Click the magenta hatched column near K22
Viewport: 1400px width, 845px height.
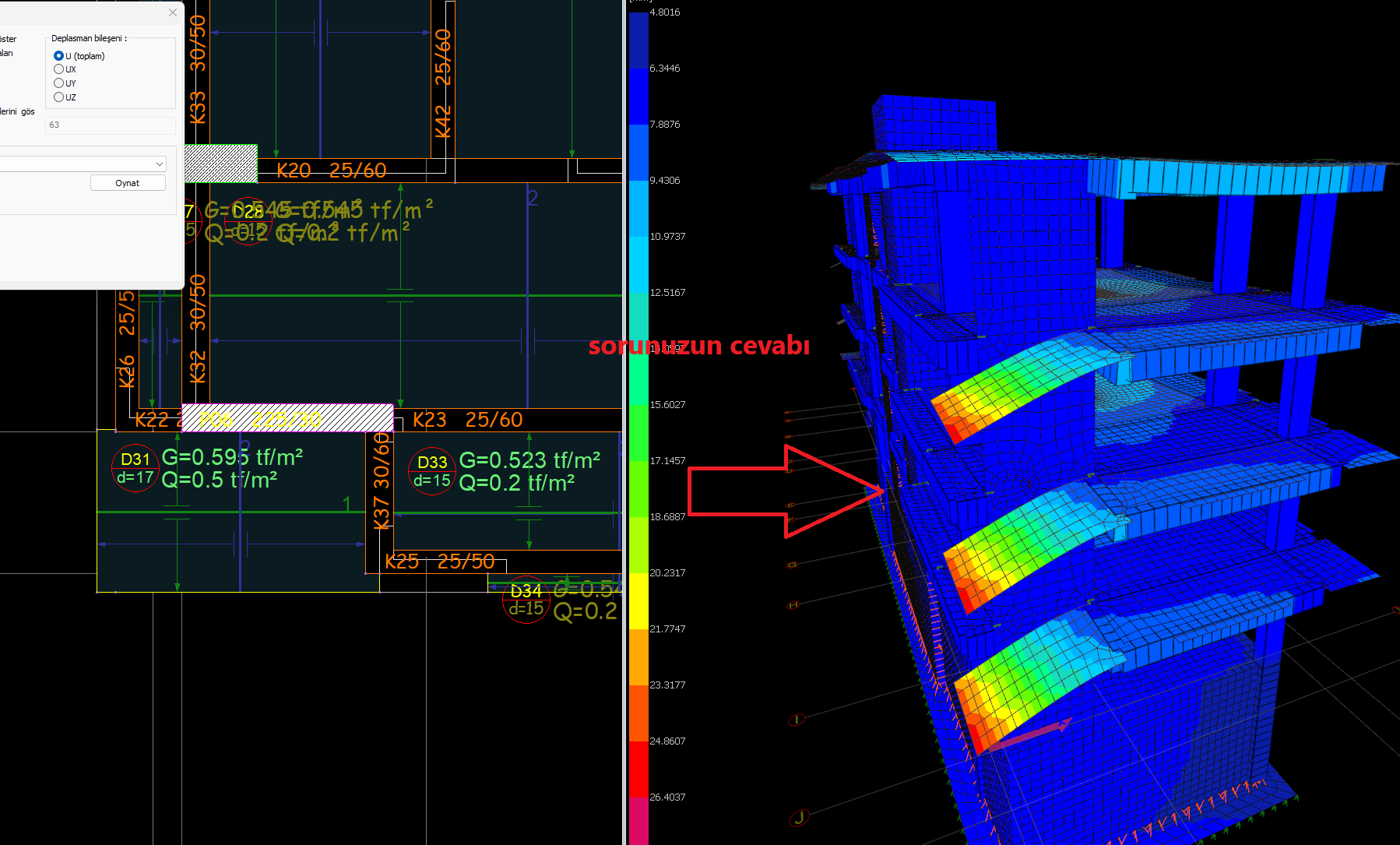[287, 418]
